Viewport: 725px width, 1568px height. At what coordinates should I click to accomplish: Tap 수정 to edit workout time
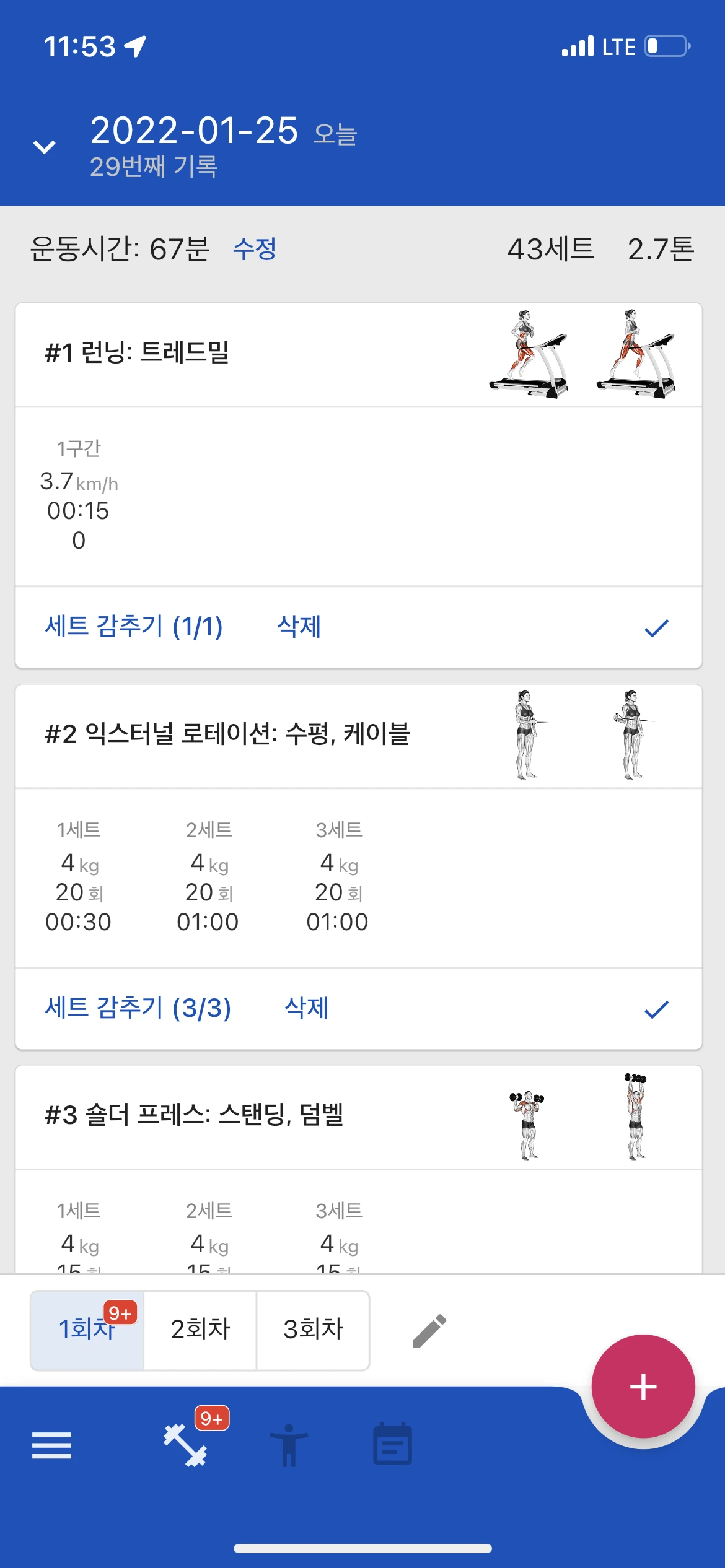pos(254,249)
